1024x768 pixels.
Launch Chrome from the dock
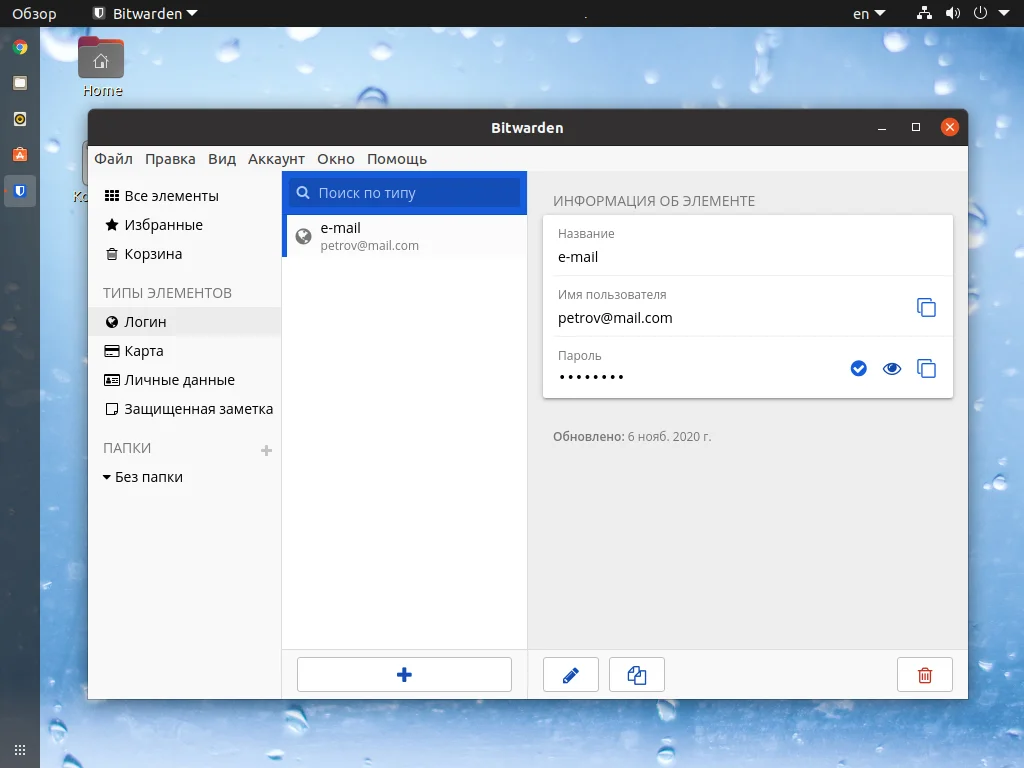[x=20, y=47]
